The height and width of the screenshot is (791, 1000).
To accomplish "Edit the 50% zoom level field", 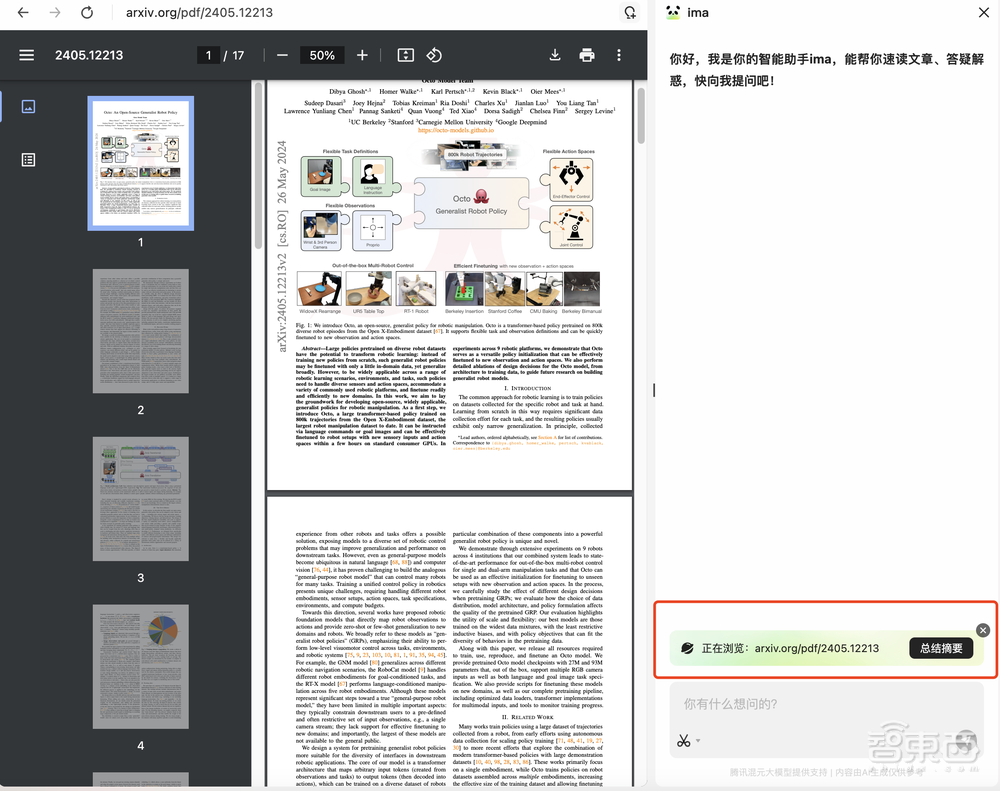I will (x=321, y=55).
